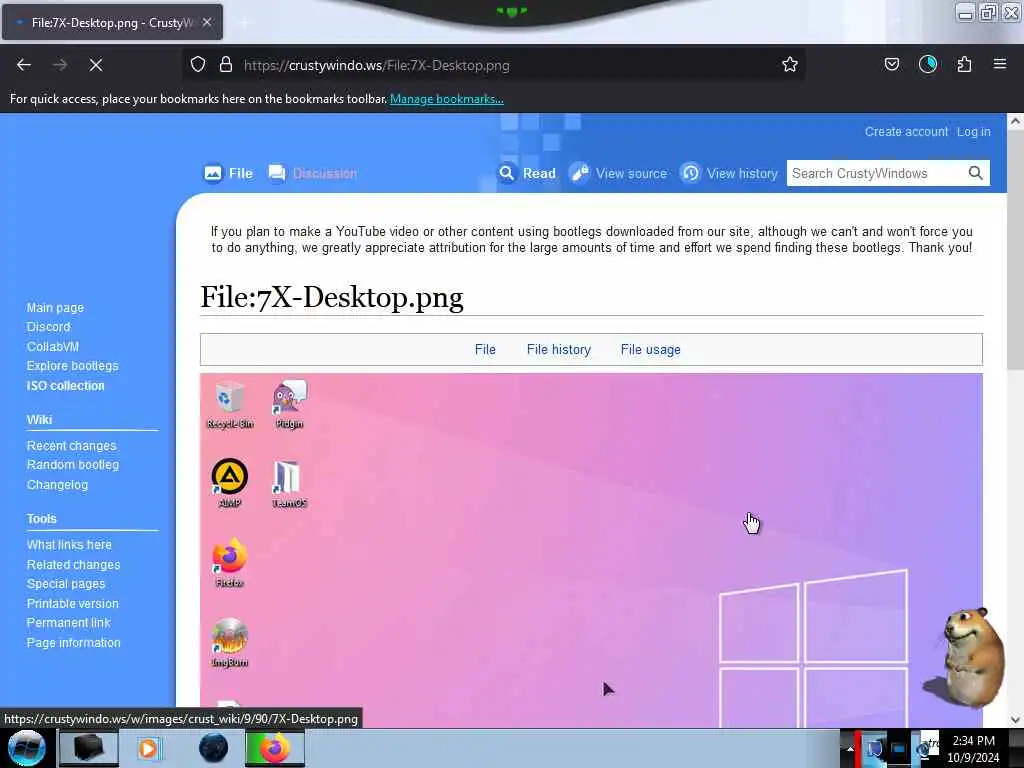Click the Search CrustyWindows input box
Screen dimensions: 1024x768
click(875, 174)
